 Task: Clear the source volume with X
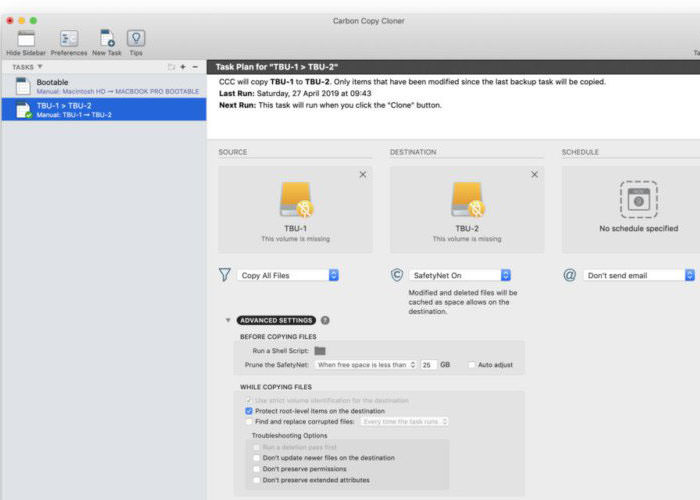(x=363, y=175)
